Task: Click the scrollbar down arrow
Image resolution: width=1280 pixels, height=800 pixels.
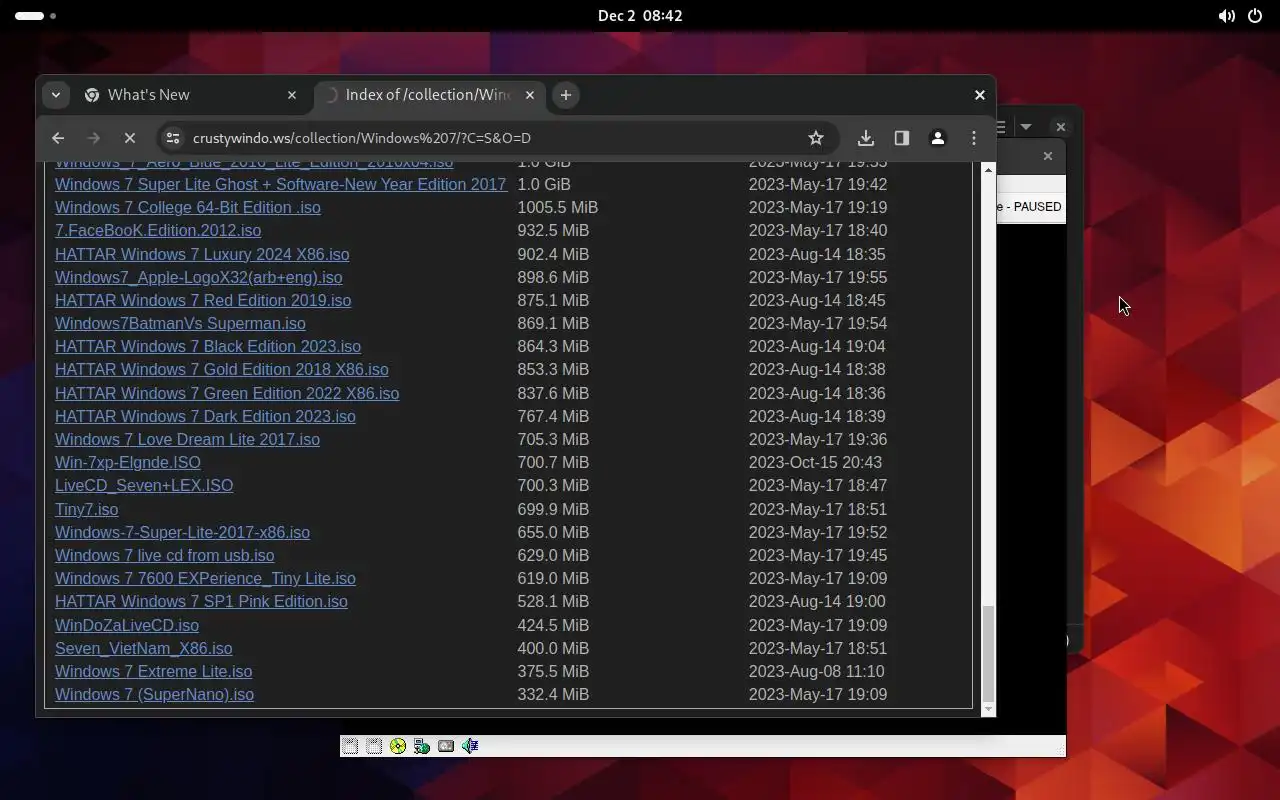Action: pyautogui.click(x=988, y=709)
